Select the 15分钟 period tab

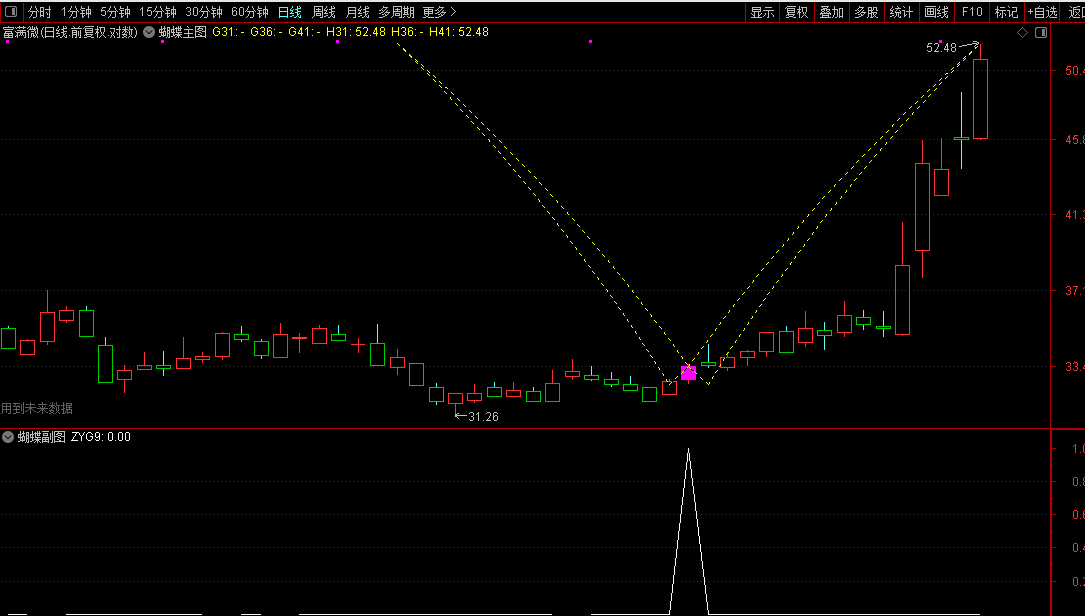[x=158, y=12]
